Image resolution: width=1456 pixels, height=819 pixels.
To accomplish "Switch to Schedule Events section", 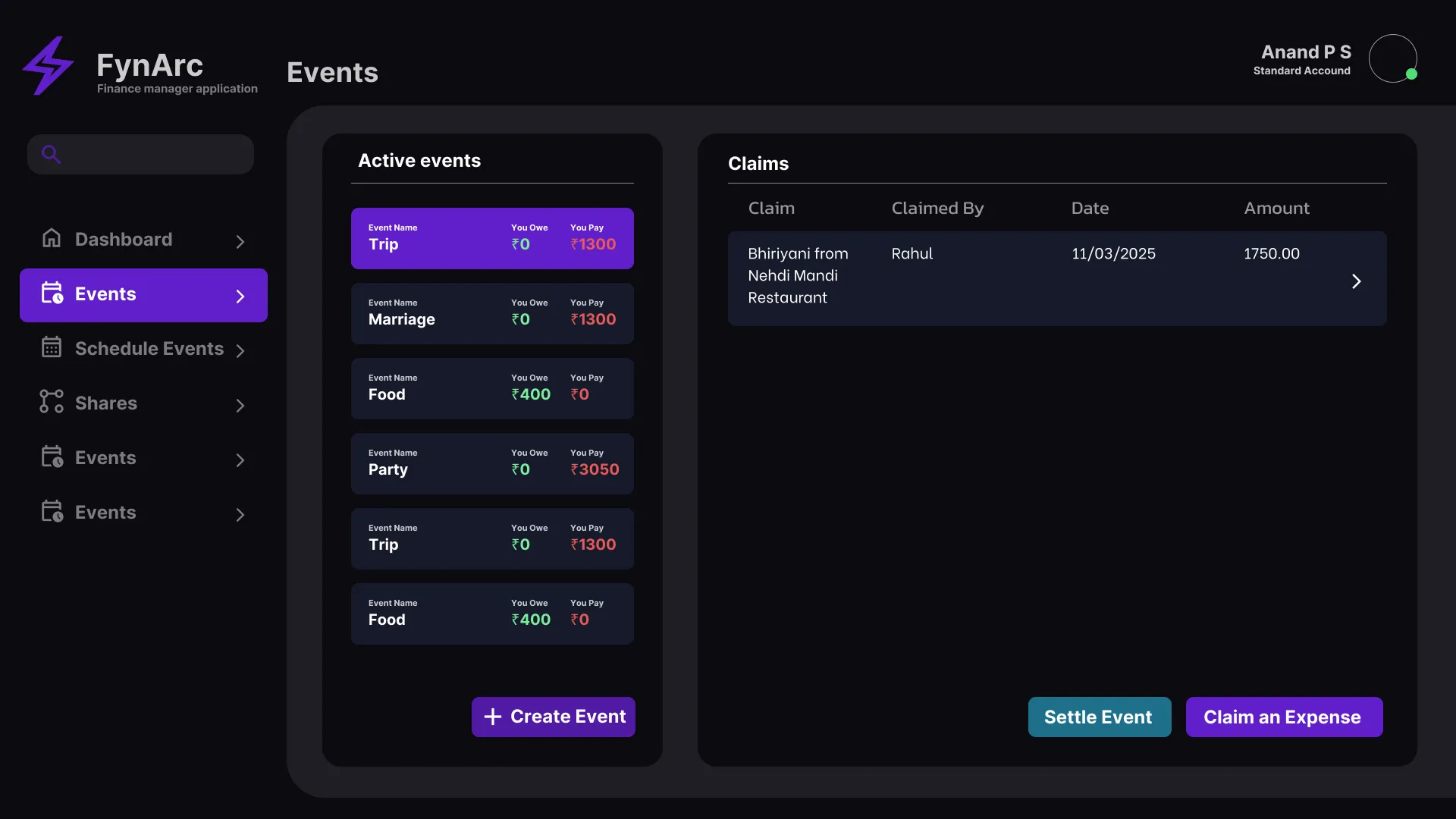I will click(149, 348).
